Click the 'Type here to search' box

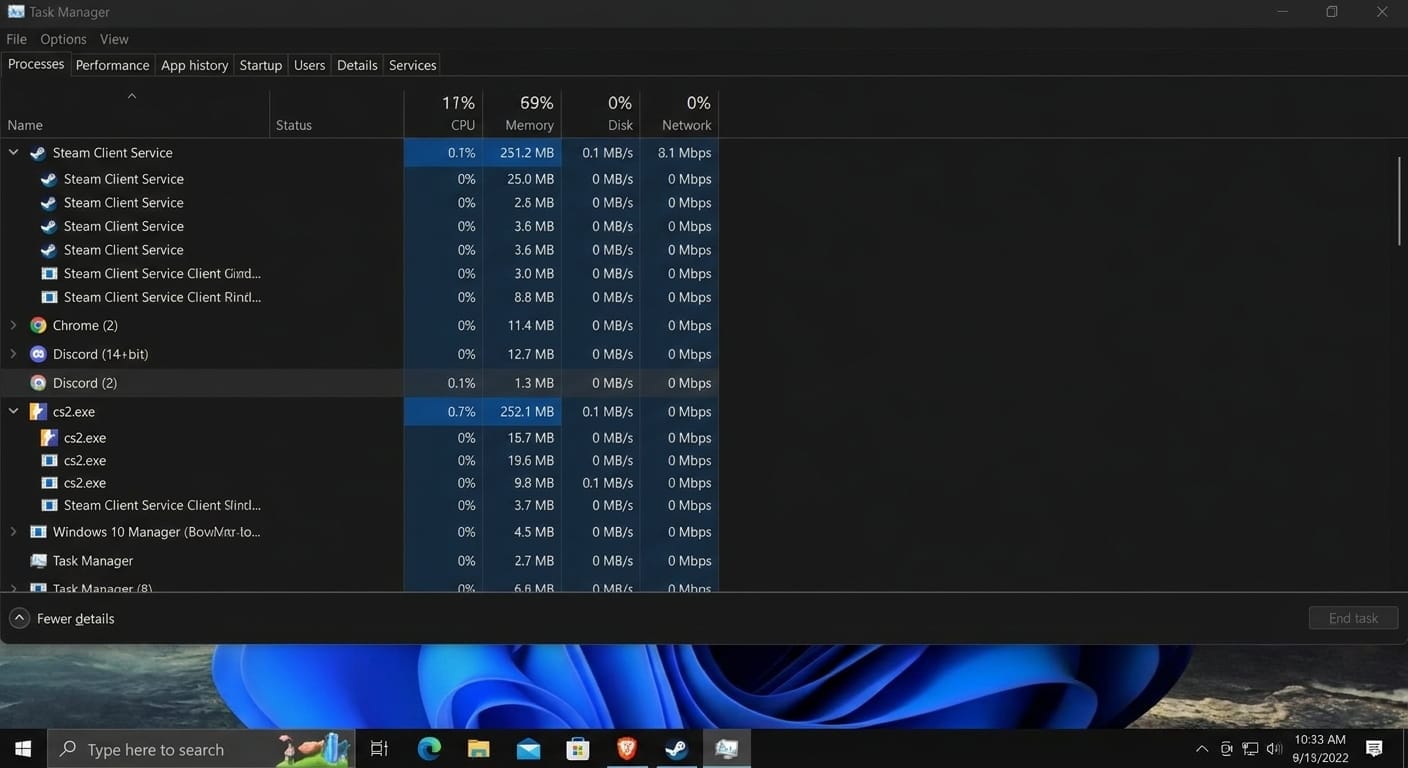tap(200, 749)
